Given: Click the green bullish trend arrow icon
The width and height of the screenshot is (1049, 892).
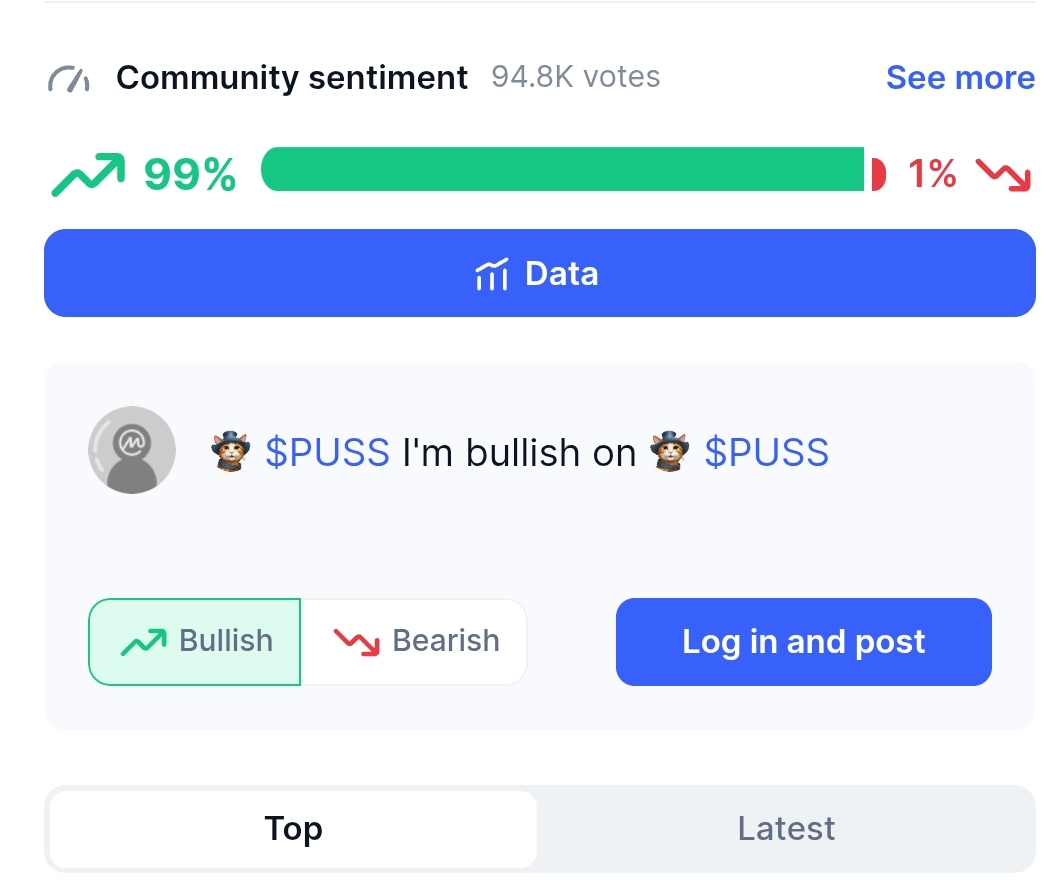Looking at the screenshot, I should pos(88,175).
